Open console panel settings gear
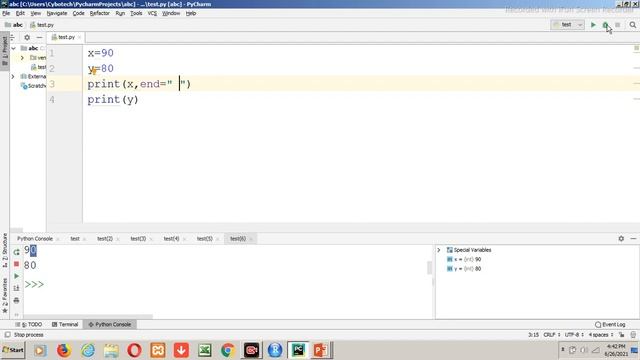This screenshot has width=640, height=360. (x=621, y=238)
